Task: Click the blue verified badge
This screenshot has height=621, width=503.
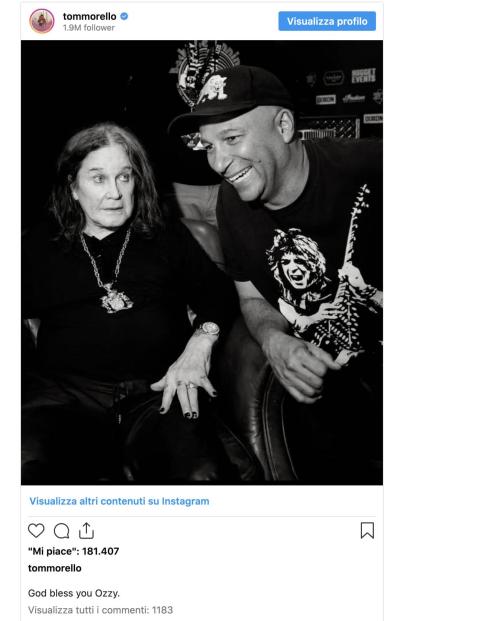Action: click(124, 16)
